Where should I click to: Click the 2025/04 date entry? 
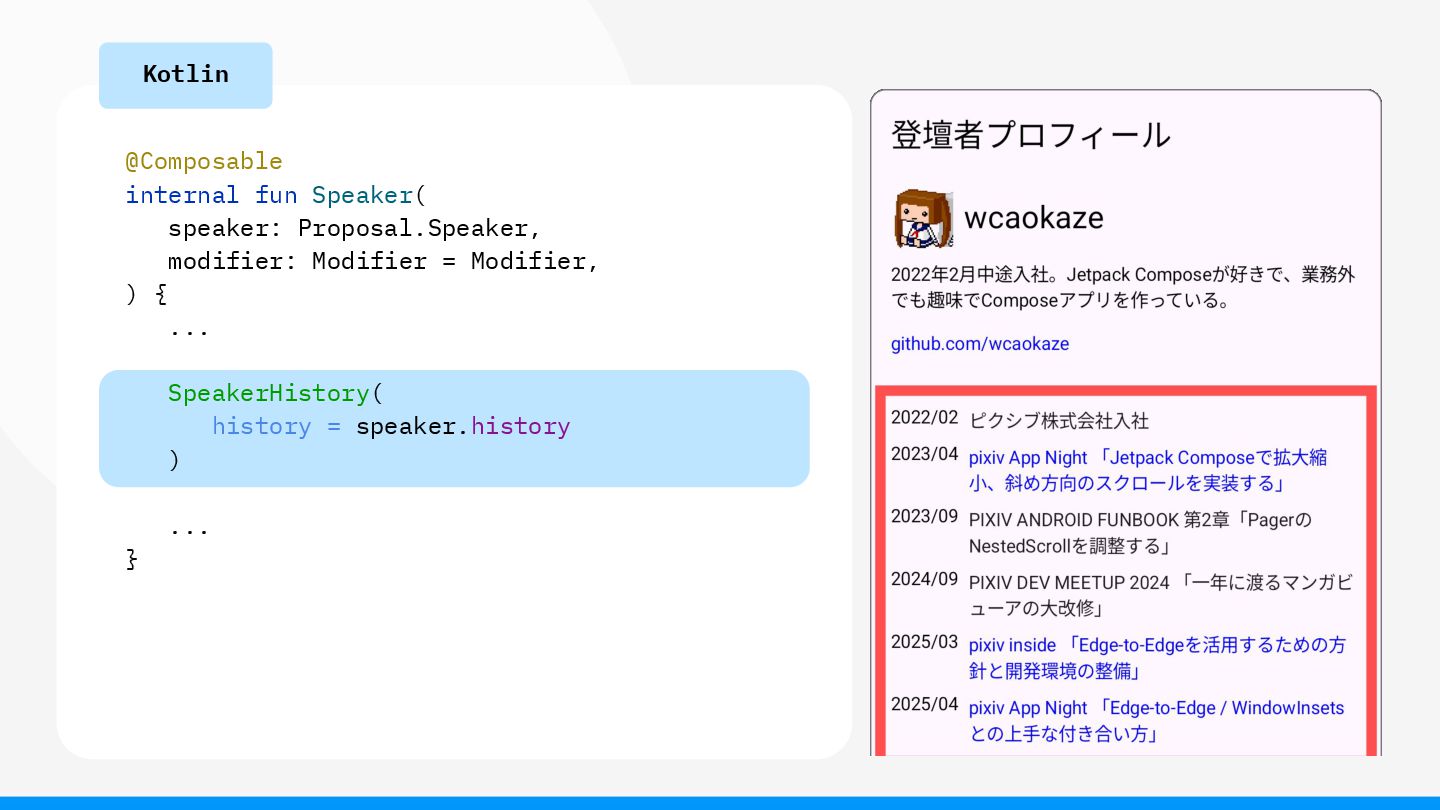(x=924, y=704)
